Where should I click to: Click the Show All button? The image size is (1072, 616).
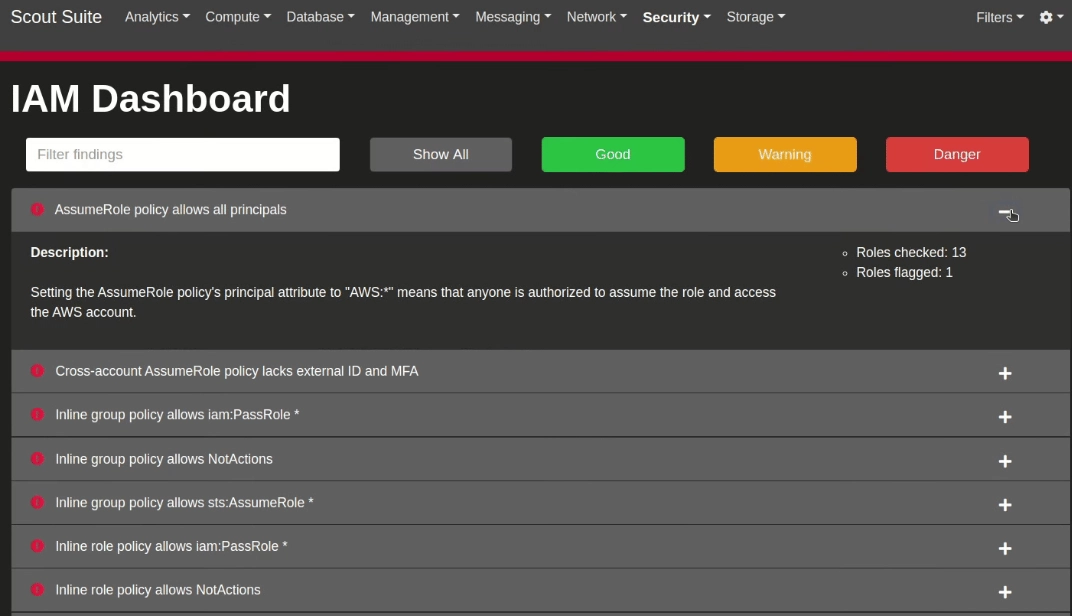pyautogui.click(x=441, y=155)
